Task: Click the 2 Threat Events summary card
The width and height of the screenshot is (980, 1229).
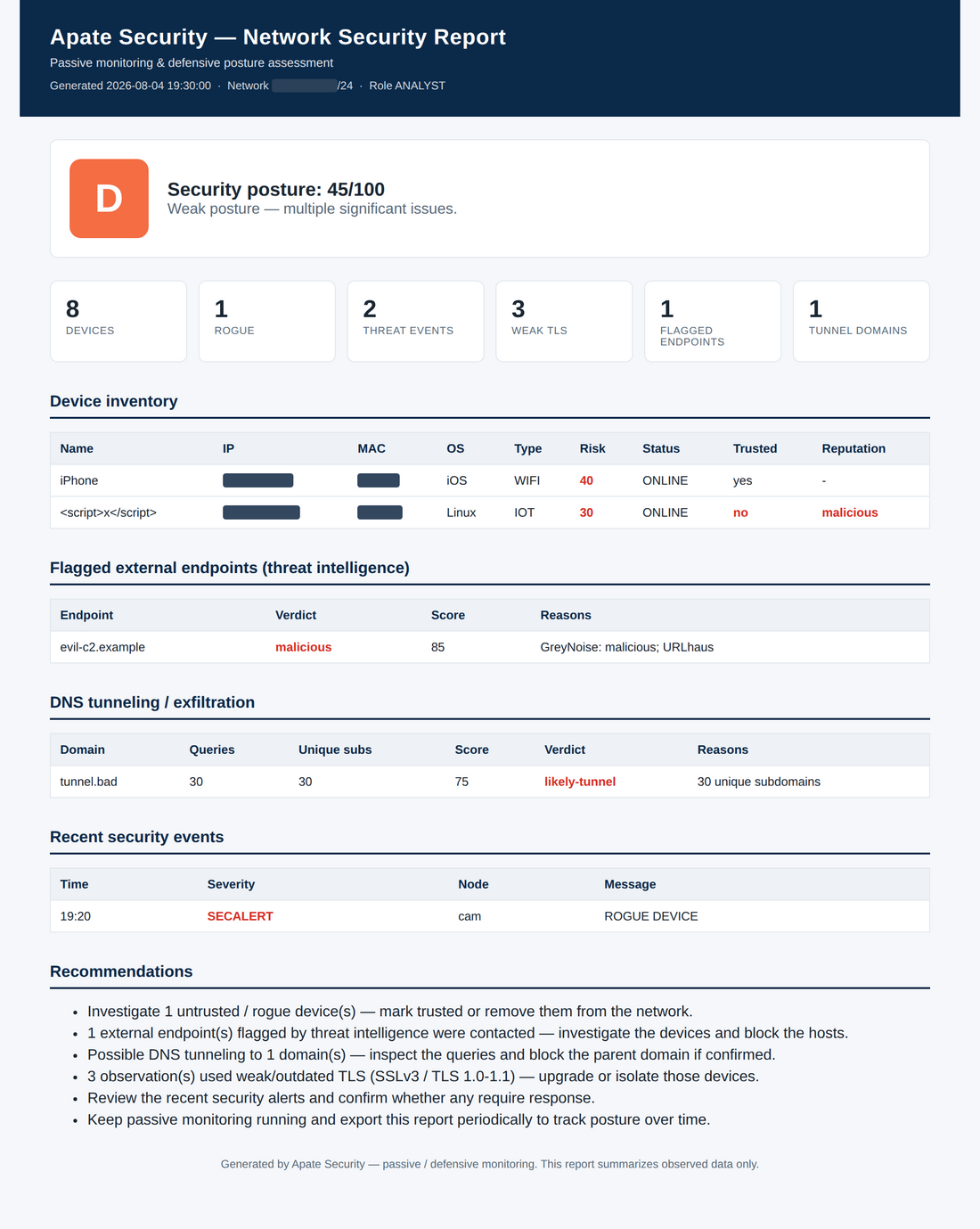Action: [x=415, y=322]
